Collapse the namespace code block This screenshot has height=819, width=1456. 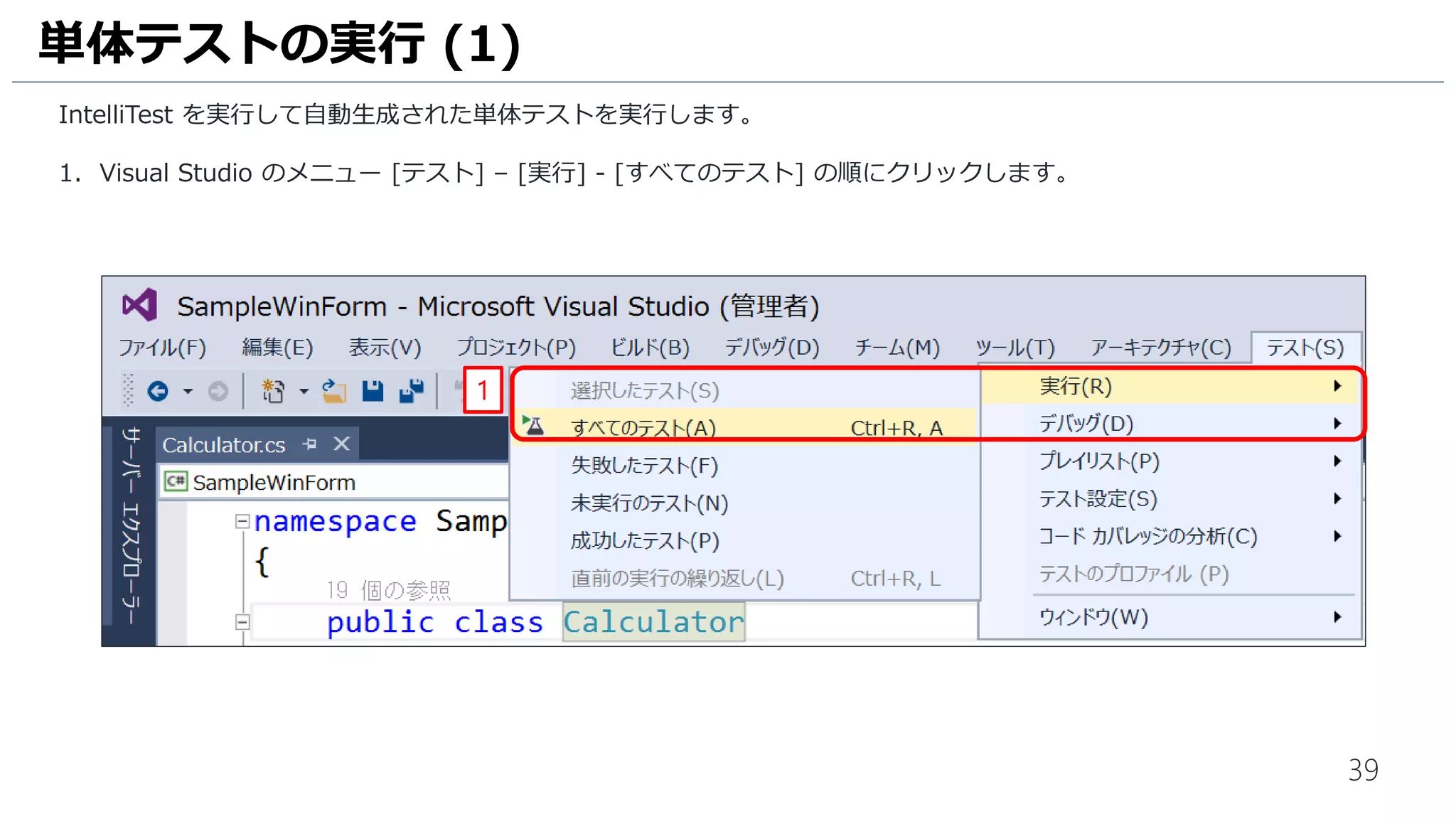242,522
